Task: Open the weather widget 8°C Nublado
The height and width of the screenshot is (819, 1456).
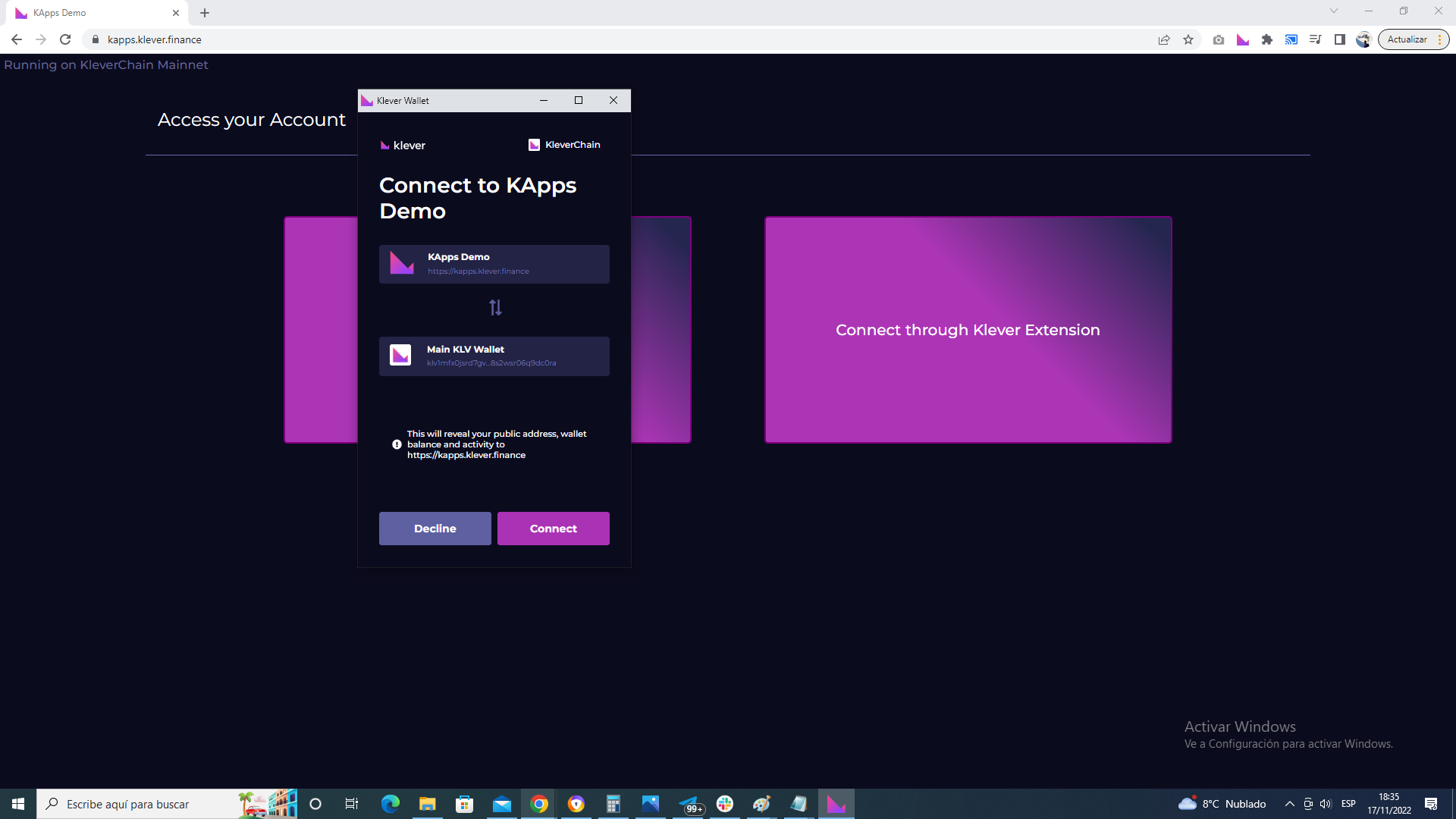Action: (1222, 804)
